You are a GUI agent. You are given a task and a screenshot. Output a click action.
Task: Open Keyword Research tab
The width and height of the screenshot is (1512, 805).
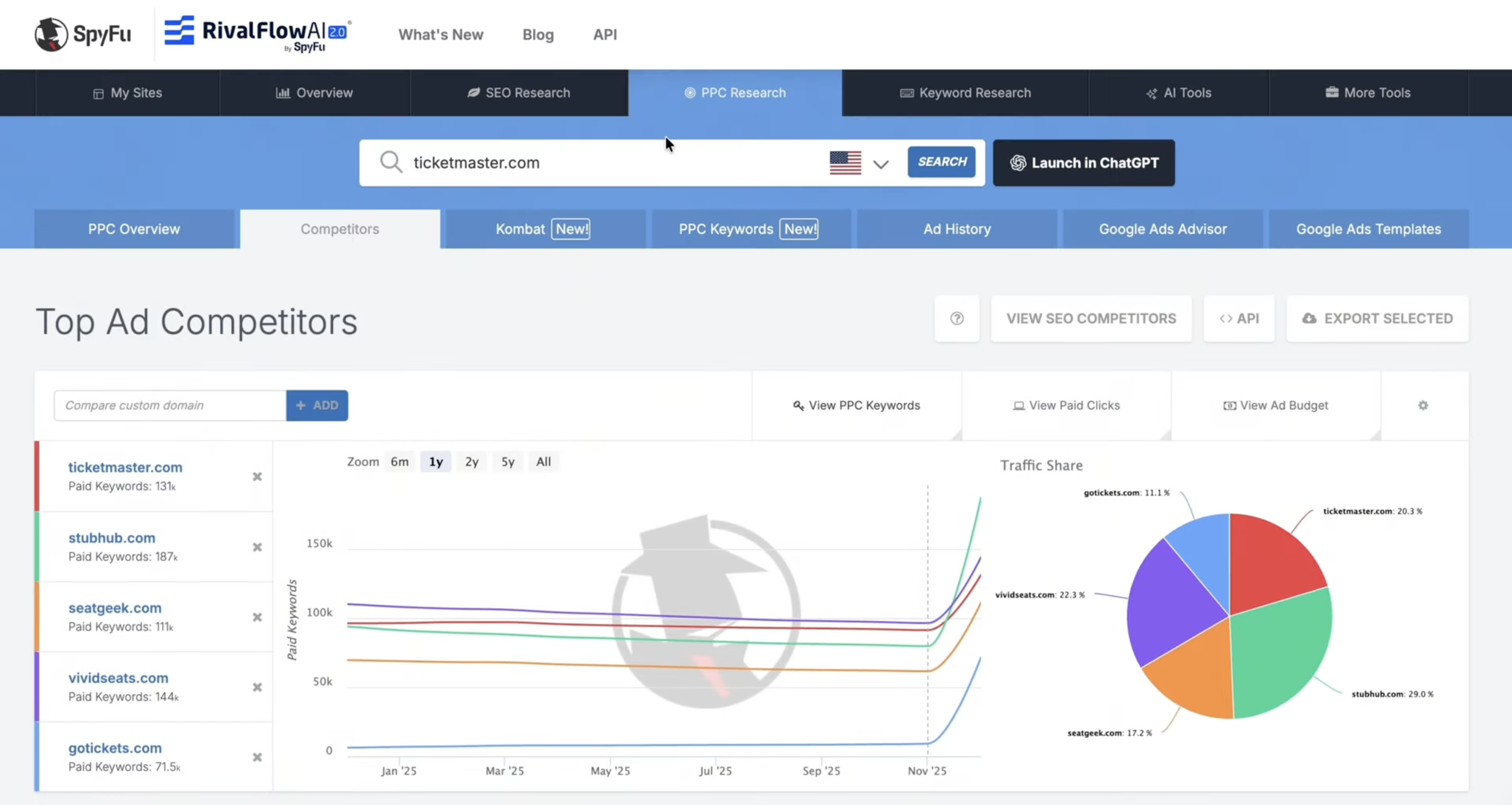coord(965,93)
